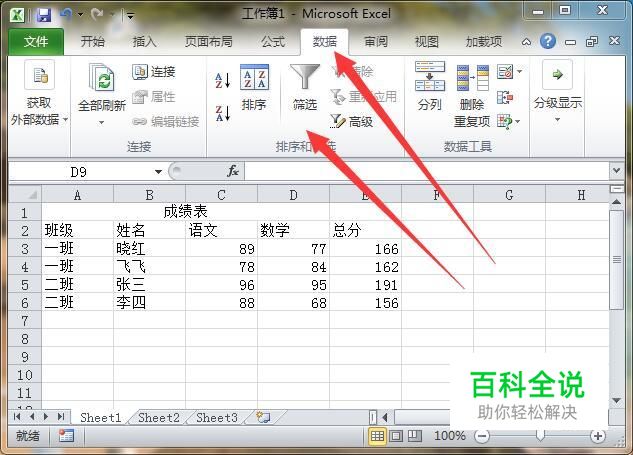
Task: Switch to the 视图 View tab
Action: coord(427,41)
